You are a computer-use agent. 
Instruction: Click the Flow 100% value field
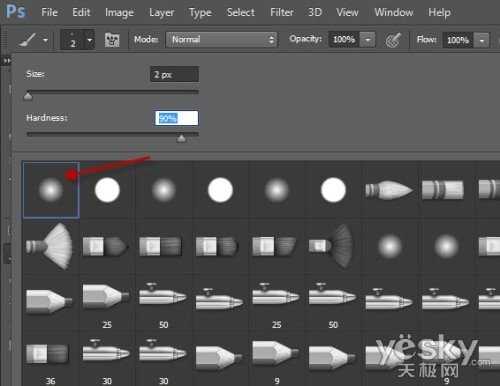click(x=458, y=40)
